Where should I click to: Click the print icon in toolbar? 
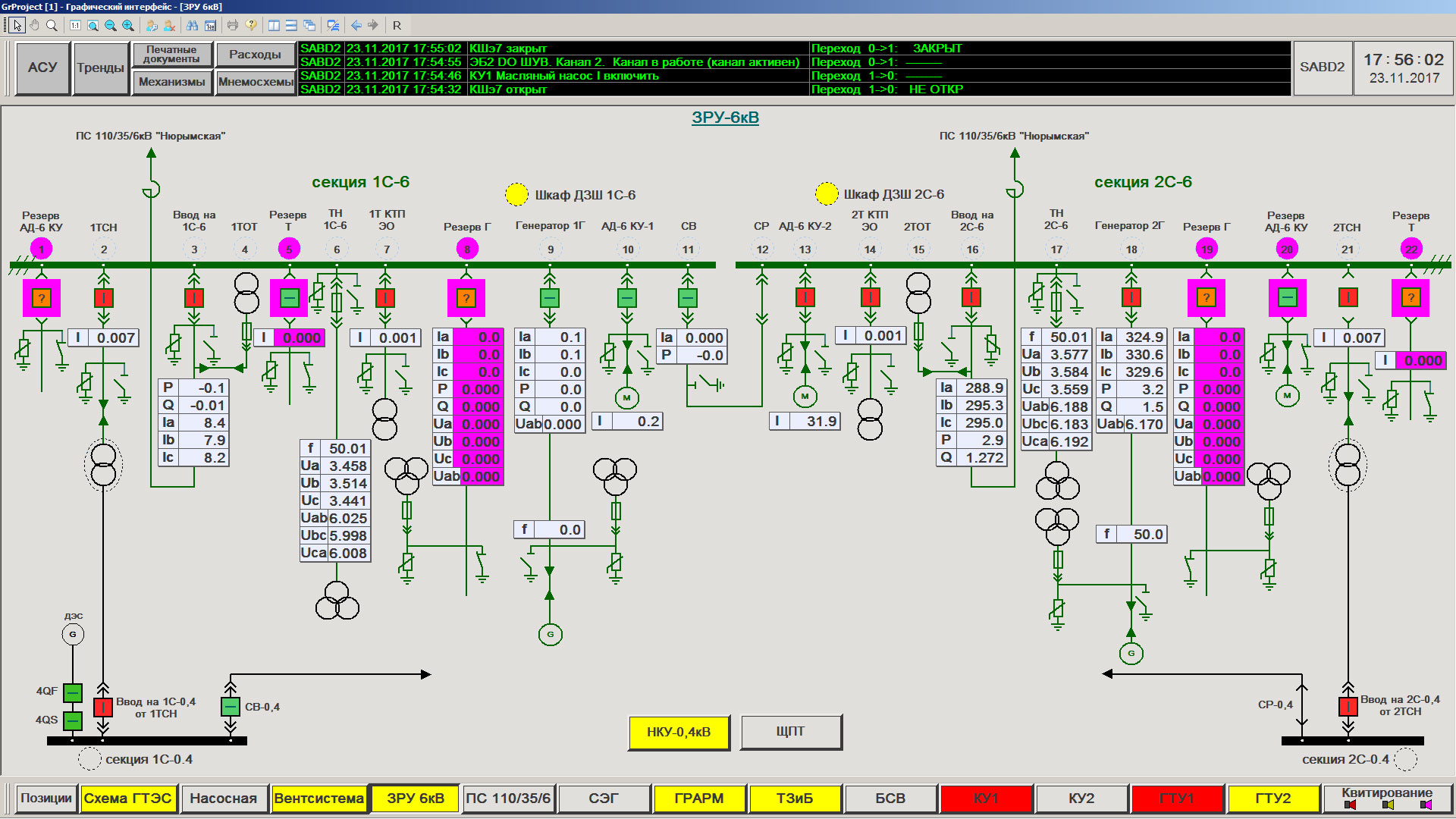(x=233, y=25)
